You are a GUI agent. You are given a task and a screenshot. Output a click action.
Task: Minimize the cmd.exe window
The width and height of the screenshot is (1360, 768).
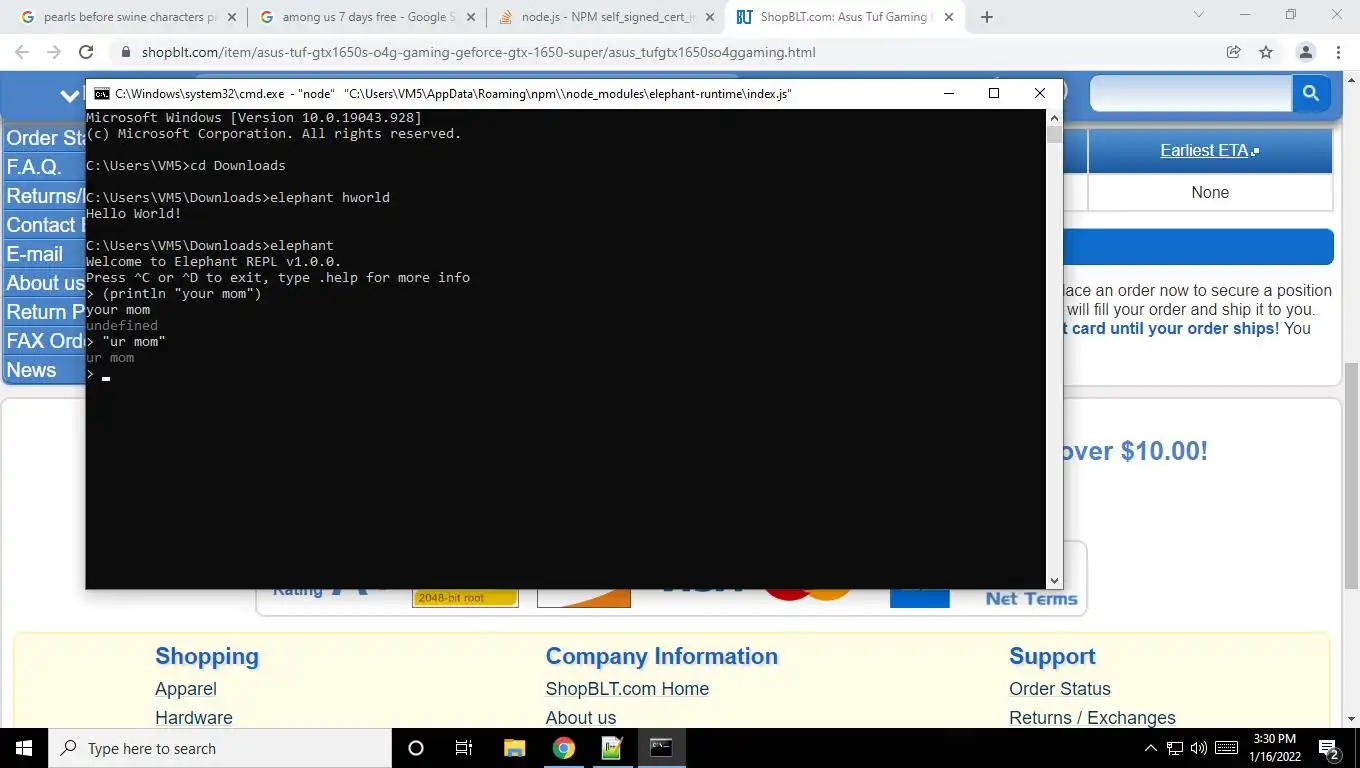[x=947, y=93]
